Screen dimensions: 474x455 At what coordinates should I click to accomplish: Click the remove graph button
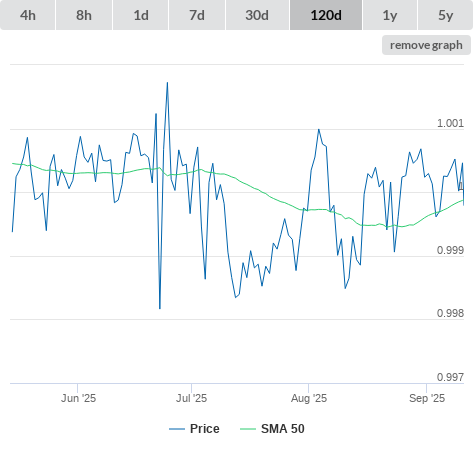click(426, 45)
